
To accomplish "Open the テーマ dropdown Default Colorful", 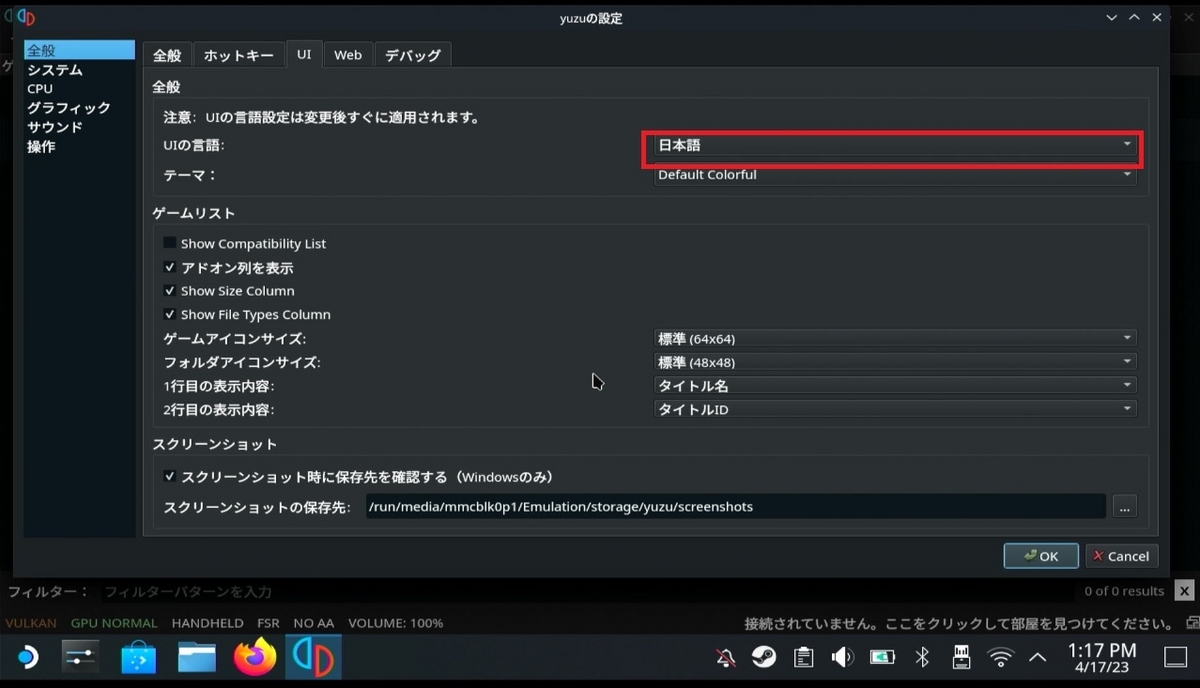I will tap(894, 175).
